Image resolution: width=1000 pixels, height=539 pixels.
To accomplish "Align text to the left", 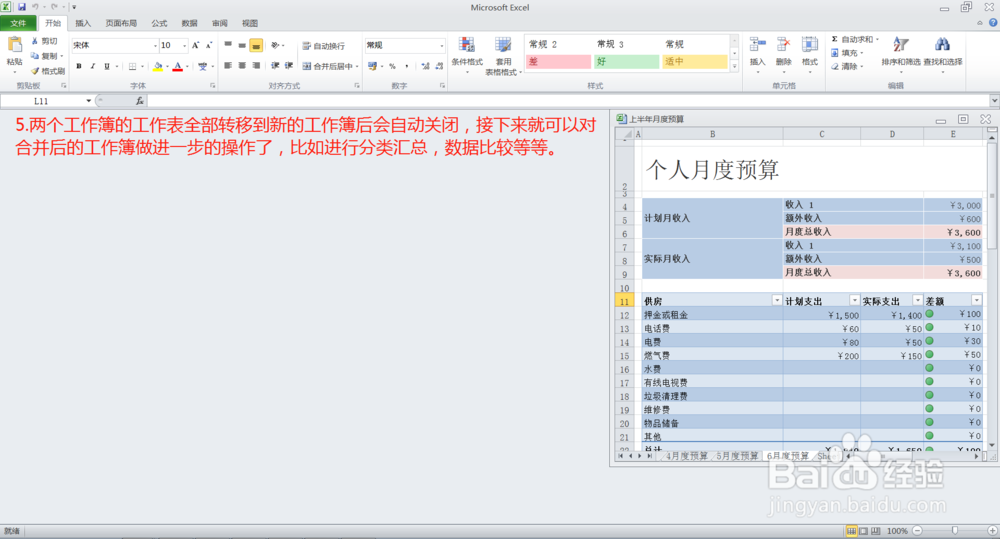I will pos(228,66).
